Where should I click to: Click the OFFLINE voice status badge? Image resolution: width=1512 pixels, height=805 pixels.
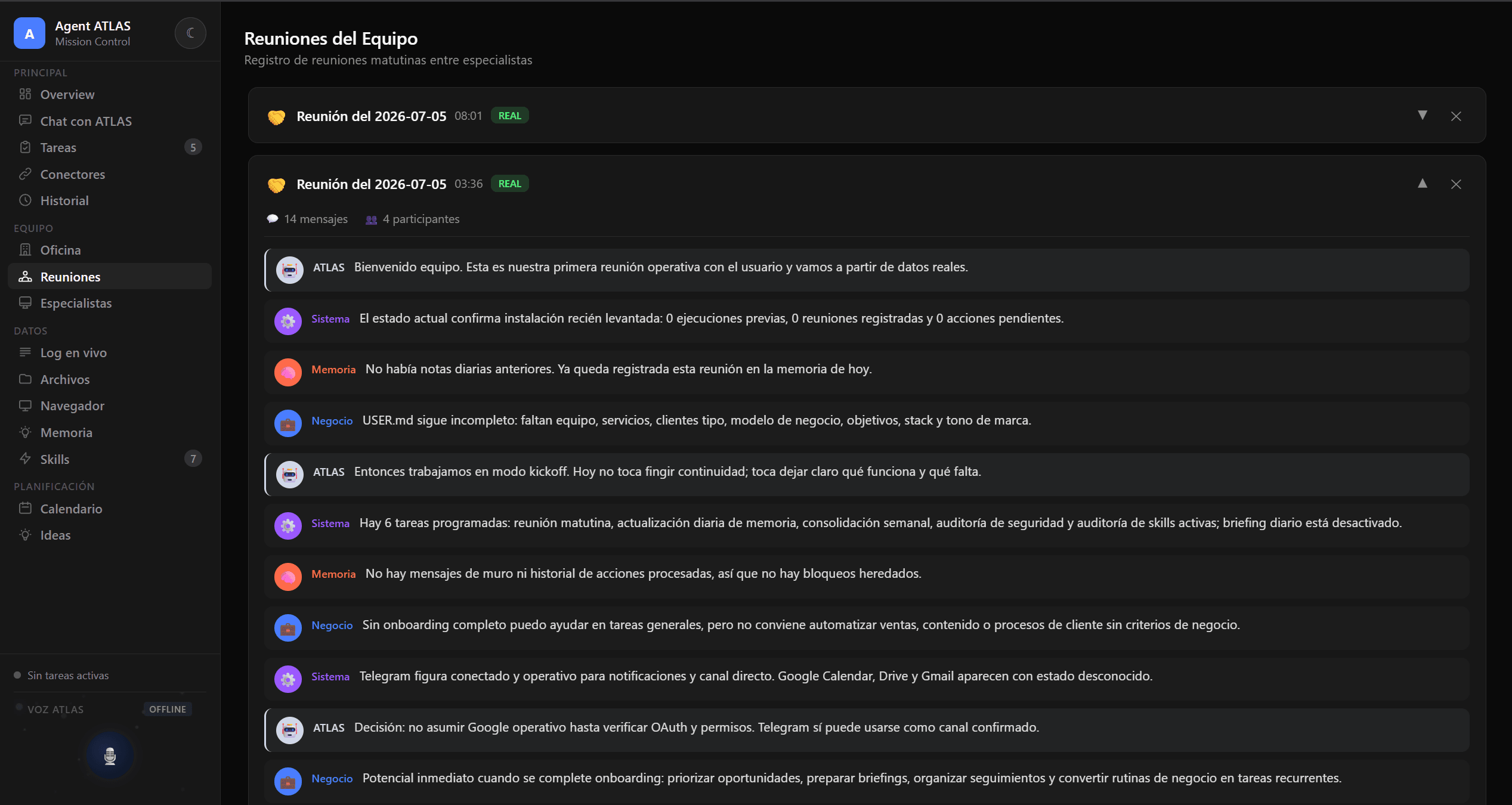(168, 709)
